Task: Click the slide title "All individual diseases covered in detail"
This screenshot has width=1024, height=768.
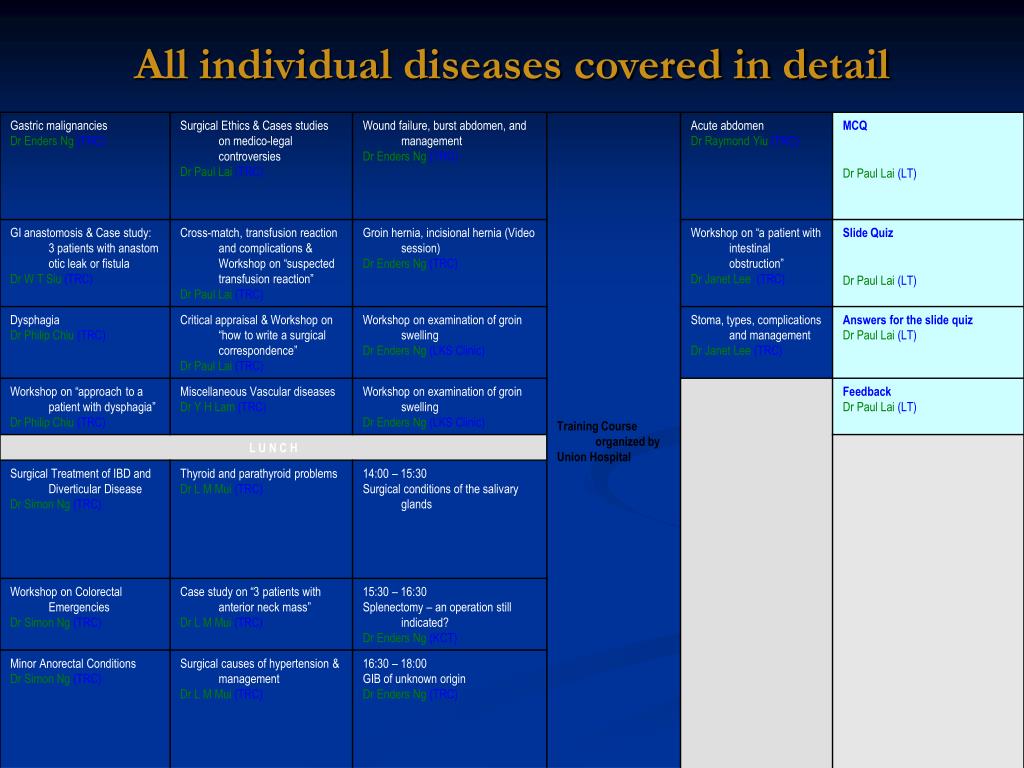Action: [x=512, y=65]
